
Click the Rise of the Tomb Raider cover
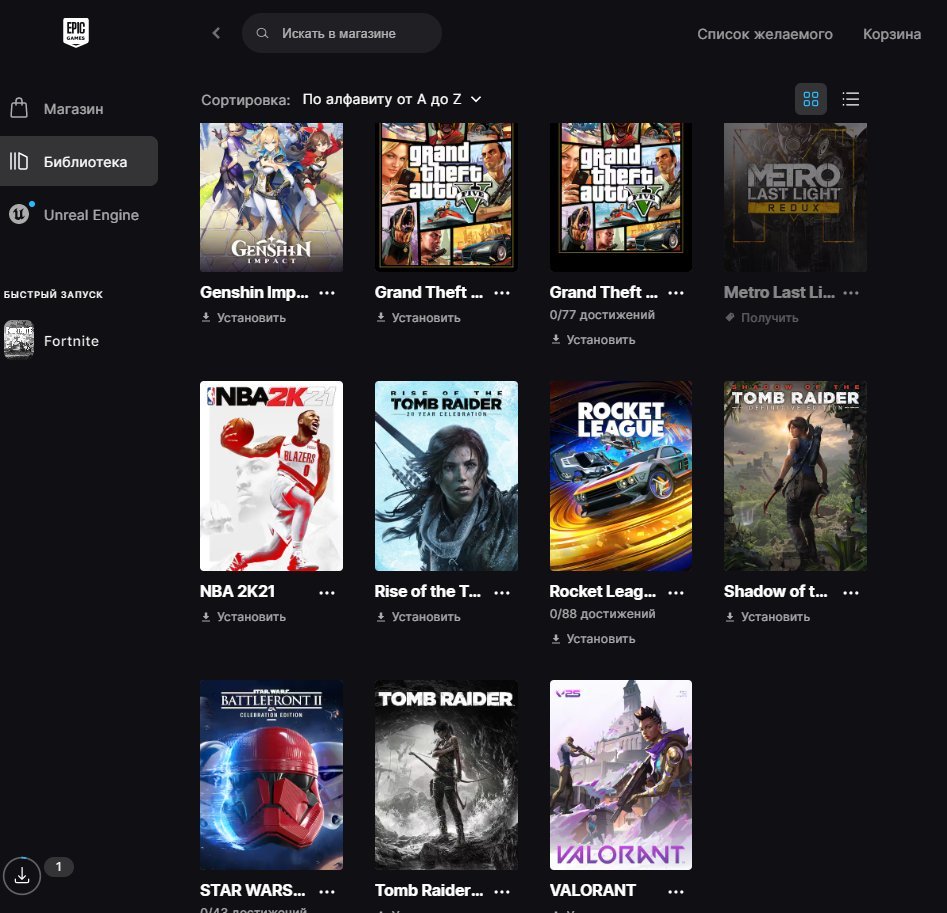point(446,476)
